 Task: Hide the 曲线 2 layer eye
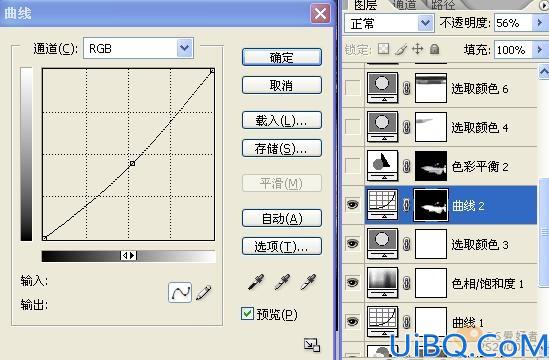tap(353, 204)
